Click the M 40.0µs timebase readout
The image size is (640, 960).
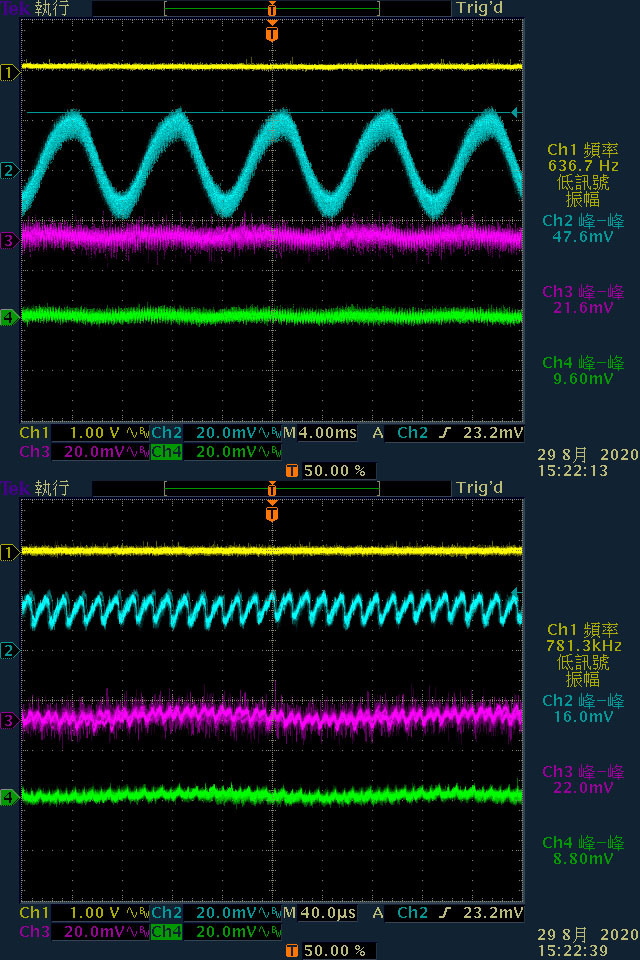320,913
